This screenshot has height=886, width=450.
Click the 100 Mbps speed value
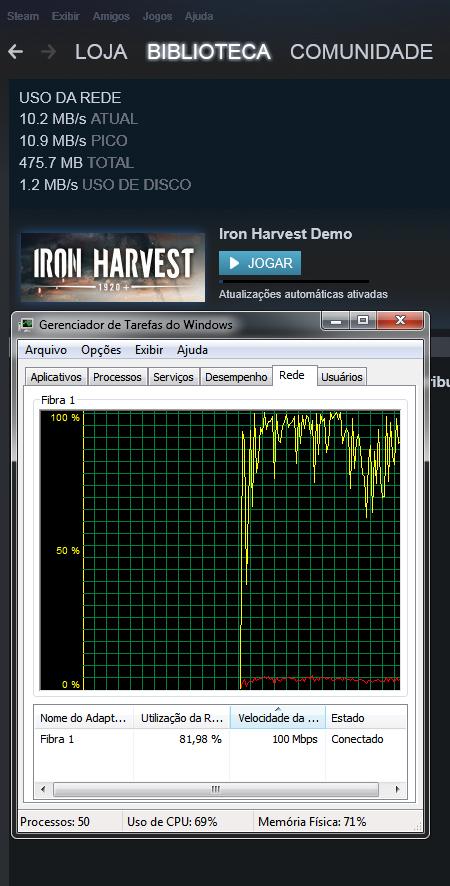coord(295,739)
